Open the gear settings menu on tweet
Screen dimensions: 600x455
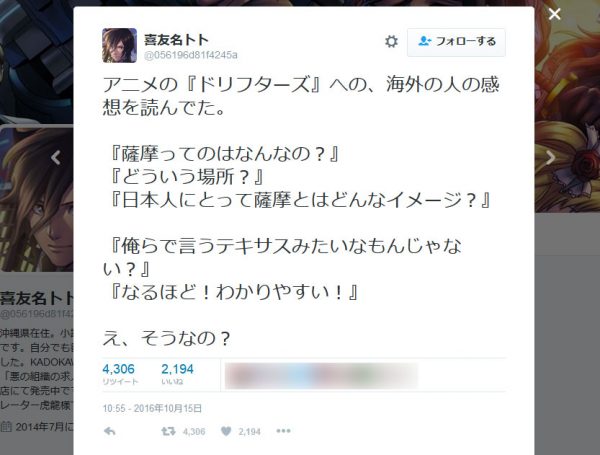tap(391, 41)
